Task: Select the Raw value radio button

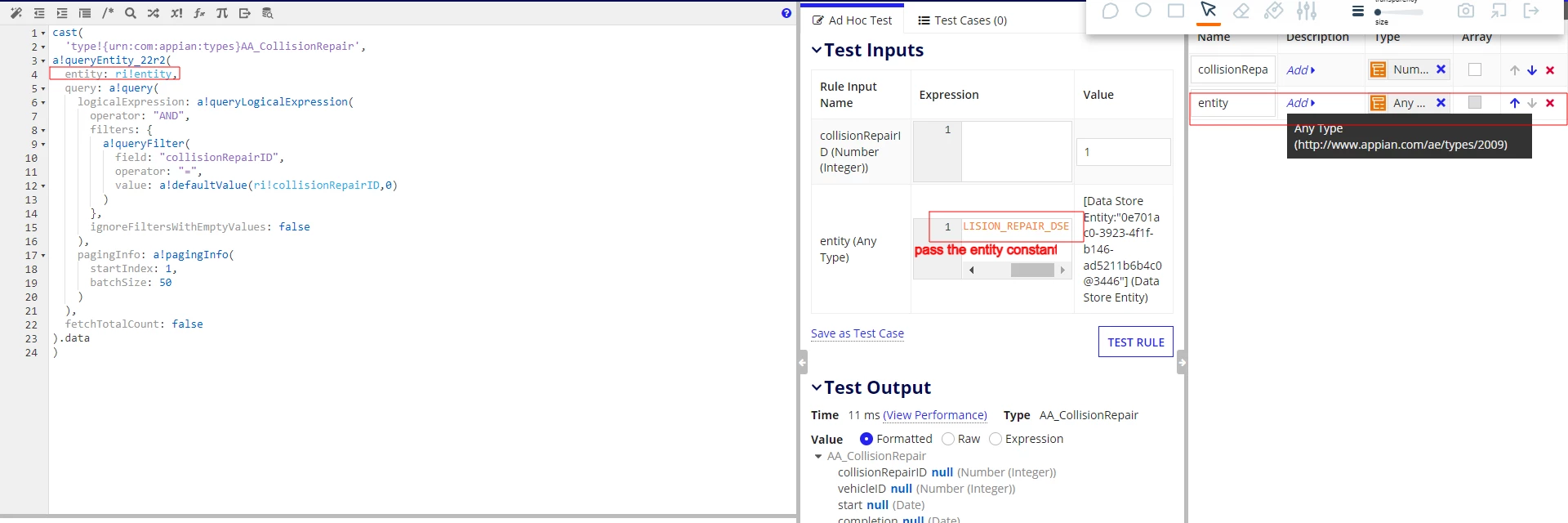Action: pos(948,439)
